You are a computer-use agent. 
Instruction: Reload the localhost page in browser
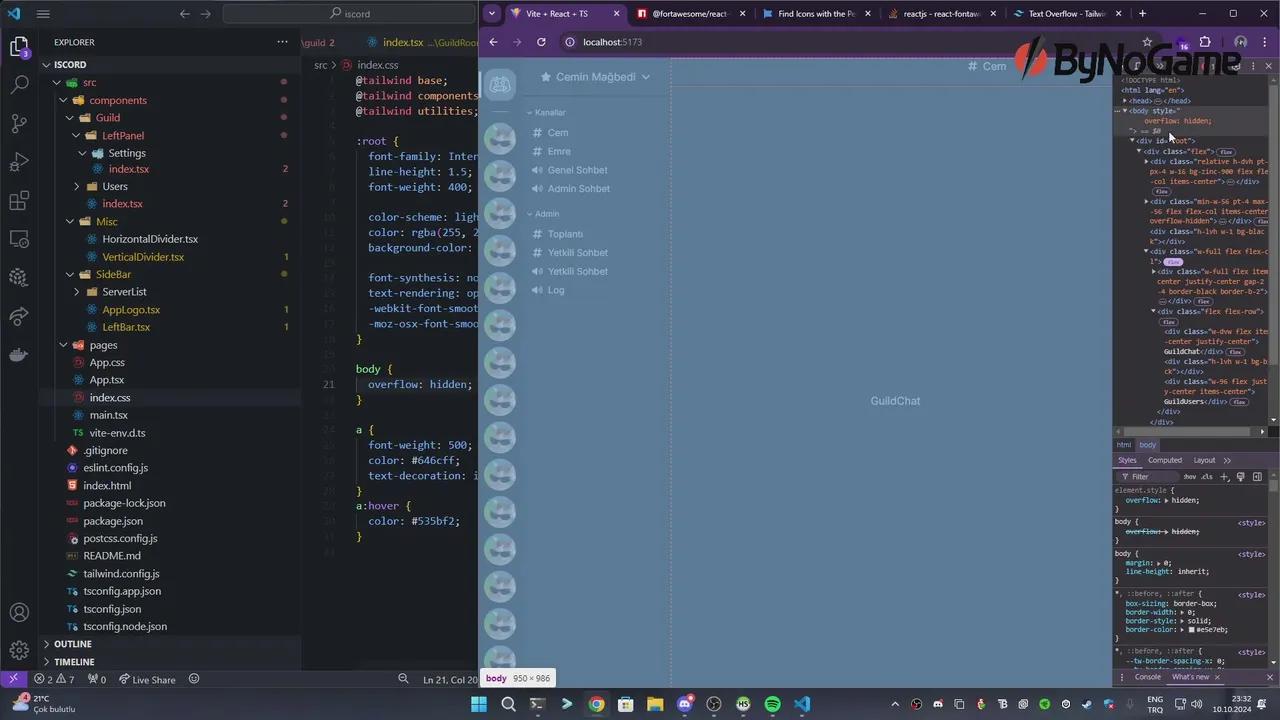coord(541,42)
